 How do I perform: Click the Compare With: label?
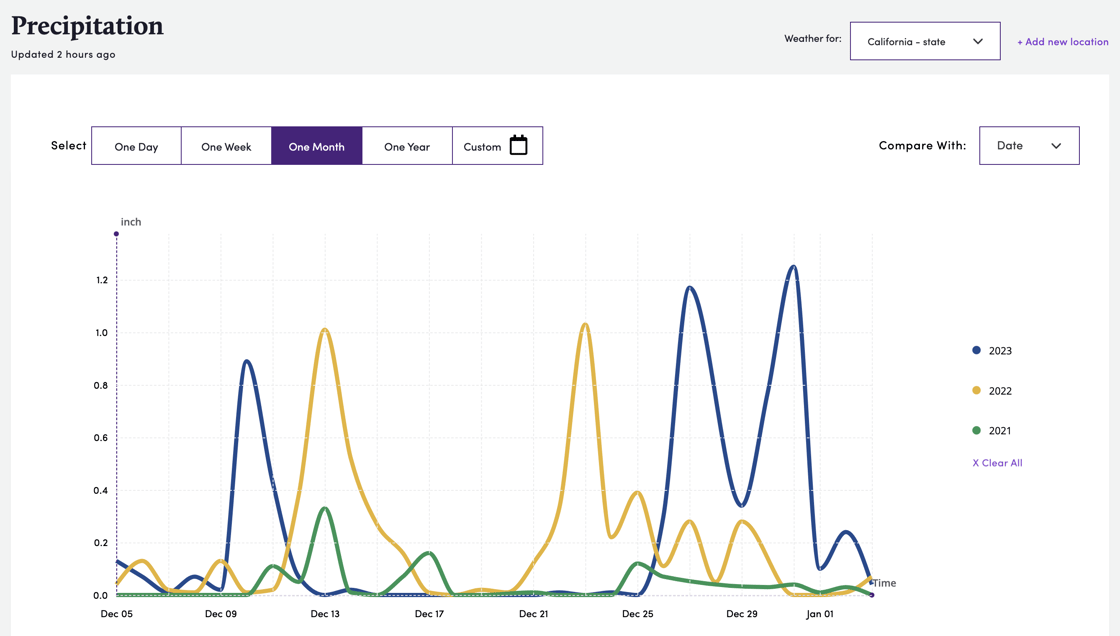[x=922, y=146]
